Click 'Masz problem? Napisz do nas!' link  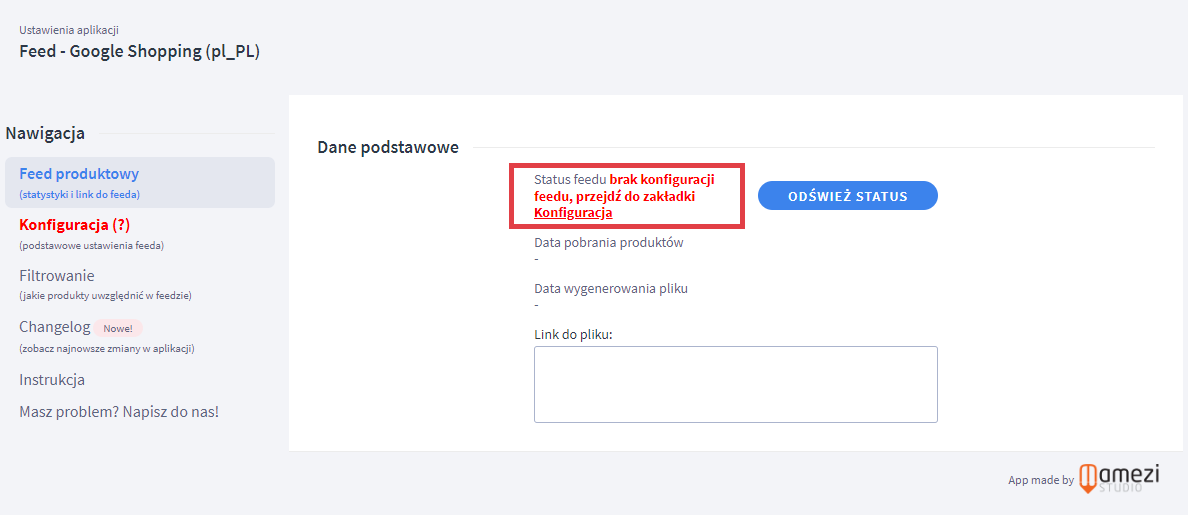point(119,412)
